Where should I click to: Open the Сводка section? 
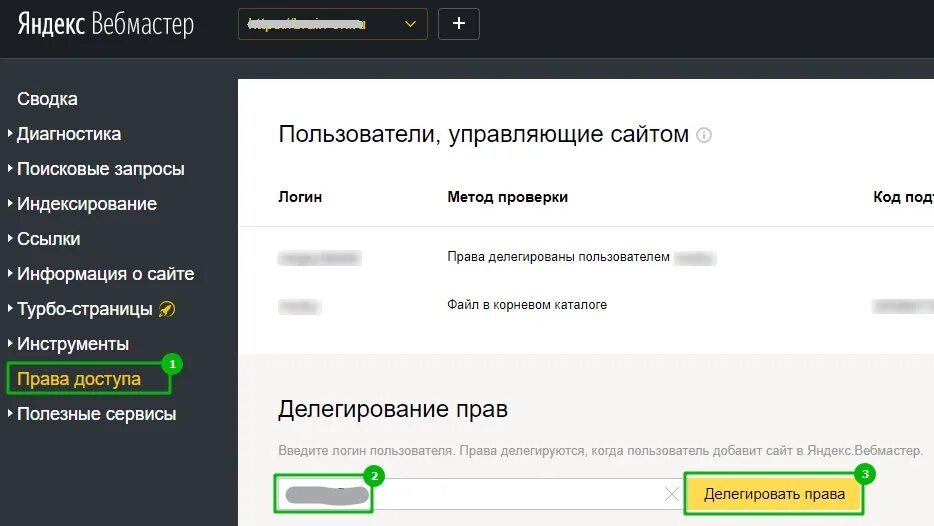point(47,99)
